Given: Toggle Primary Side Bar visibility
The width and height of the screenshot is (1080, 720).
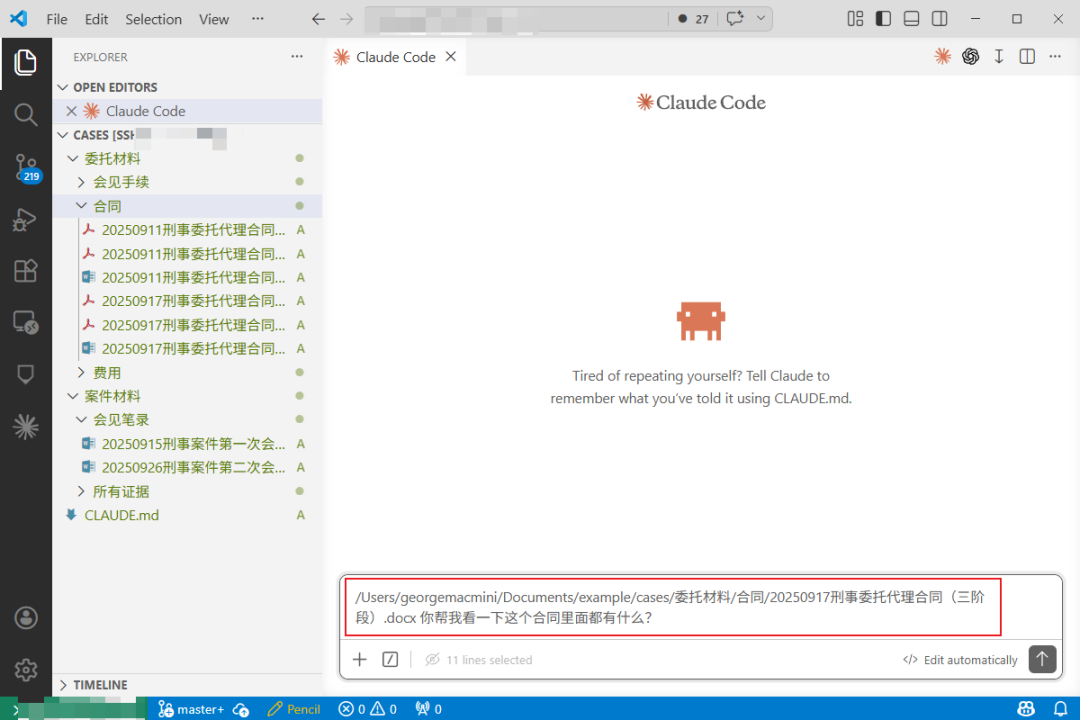Looking at the screenshot, I should (x=883, y=19).
